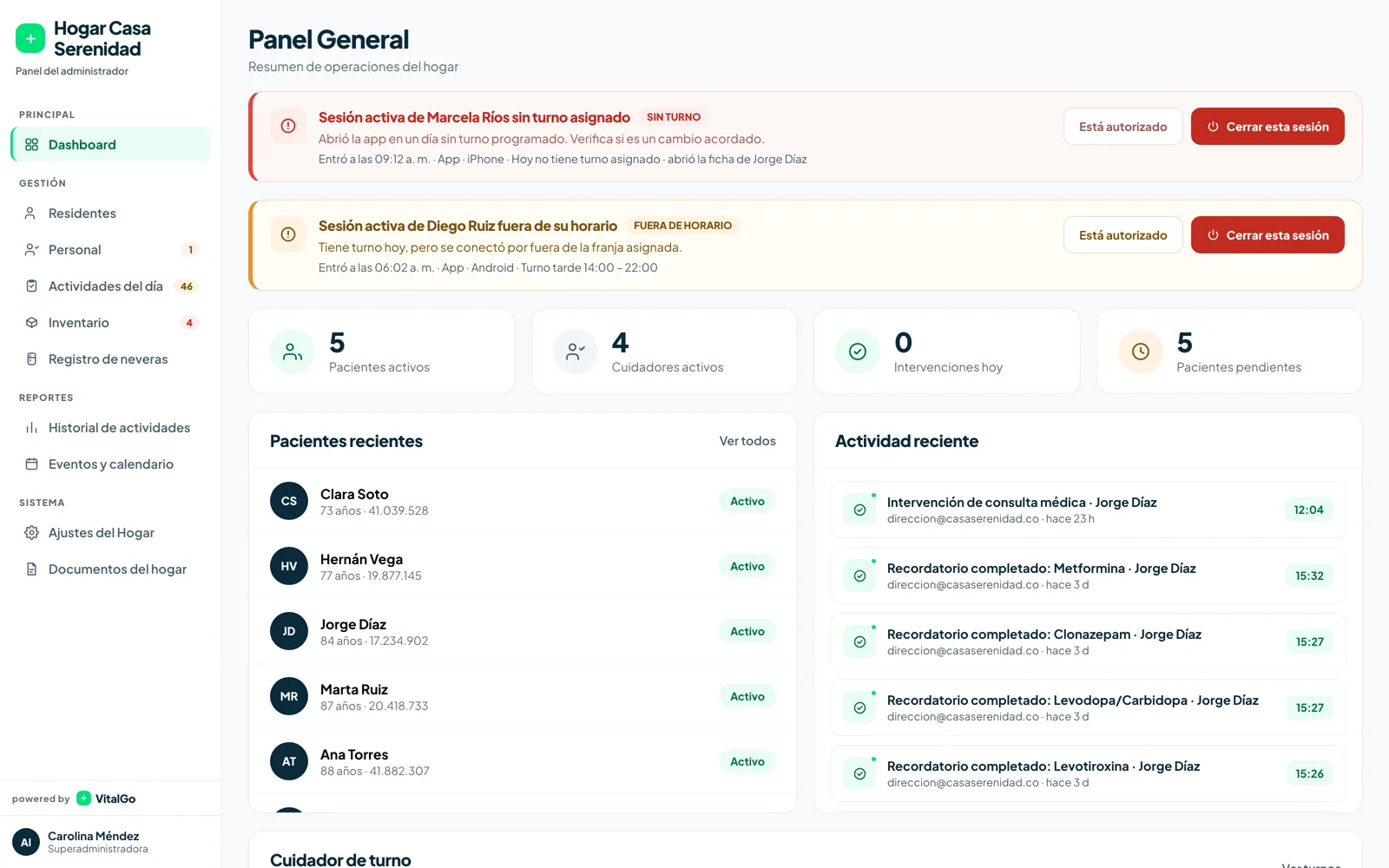
Task: Click check icon beside Intervención de consulta médica
Action: (859, 510)
